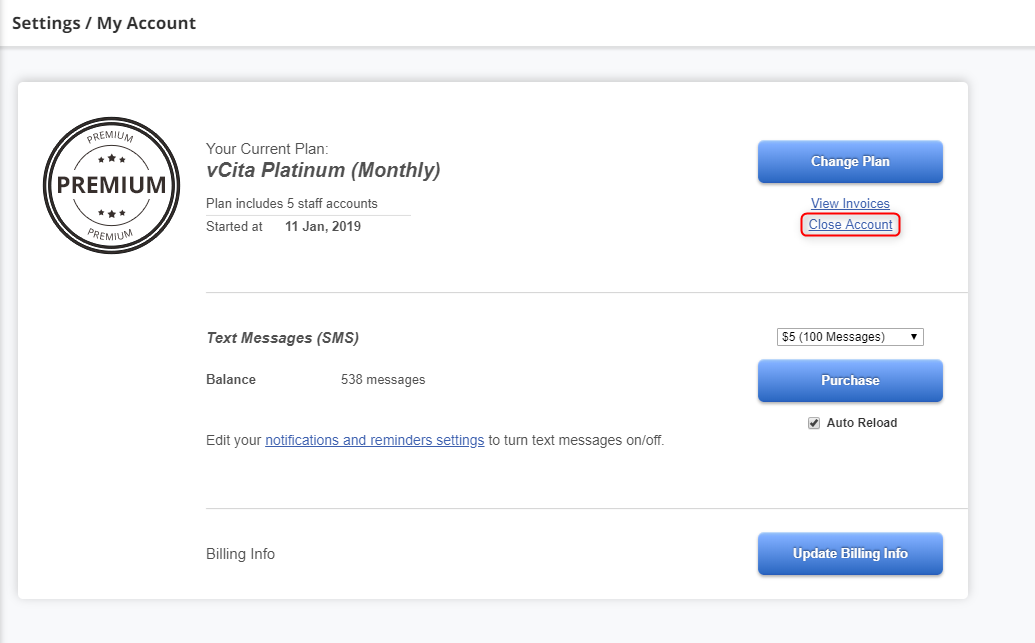
Task: Click the Update Billing Info button
Action: [850, 554]
